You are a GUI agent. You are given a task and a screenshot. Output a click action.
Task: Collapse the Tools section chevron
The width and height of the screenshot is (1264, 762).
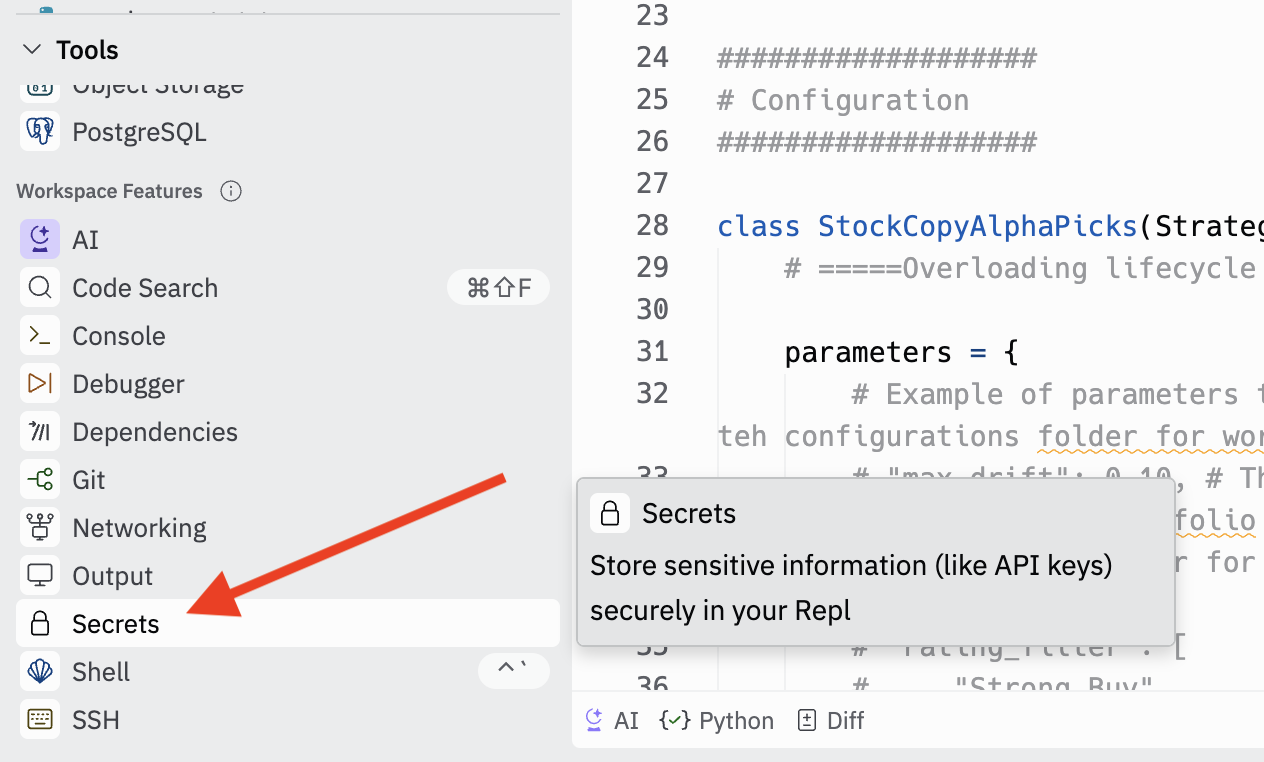(32, 50)
